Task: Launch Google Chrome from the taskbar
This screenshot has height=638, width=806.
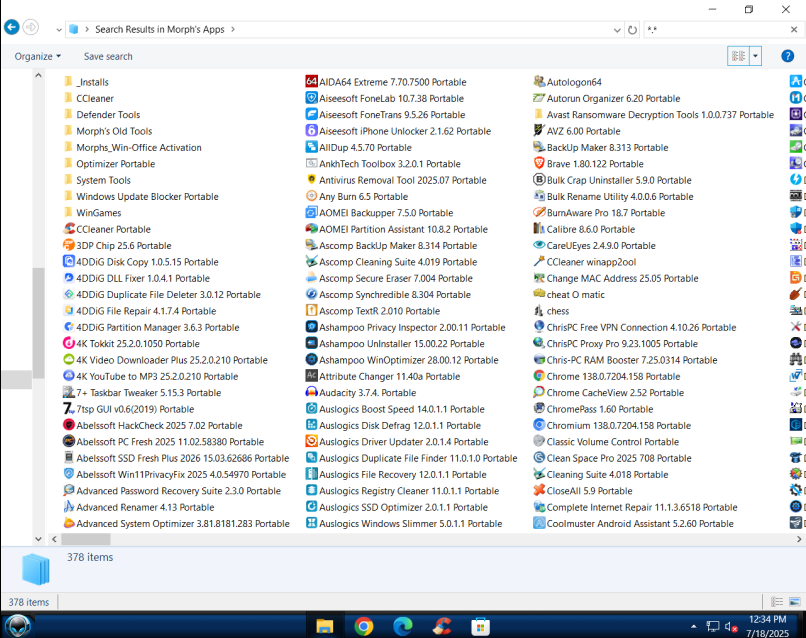Action: 364,626
